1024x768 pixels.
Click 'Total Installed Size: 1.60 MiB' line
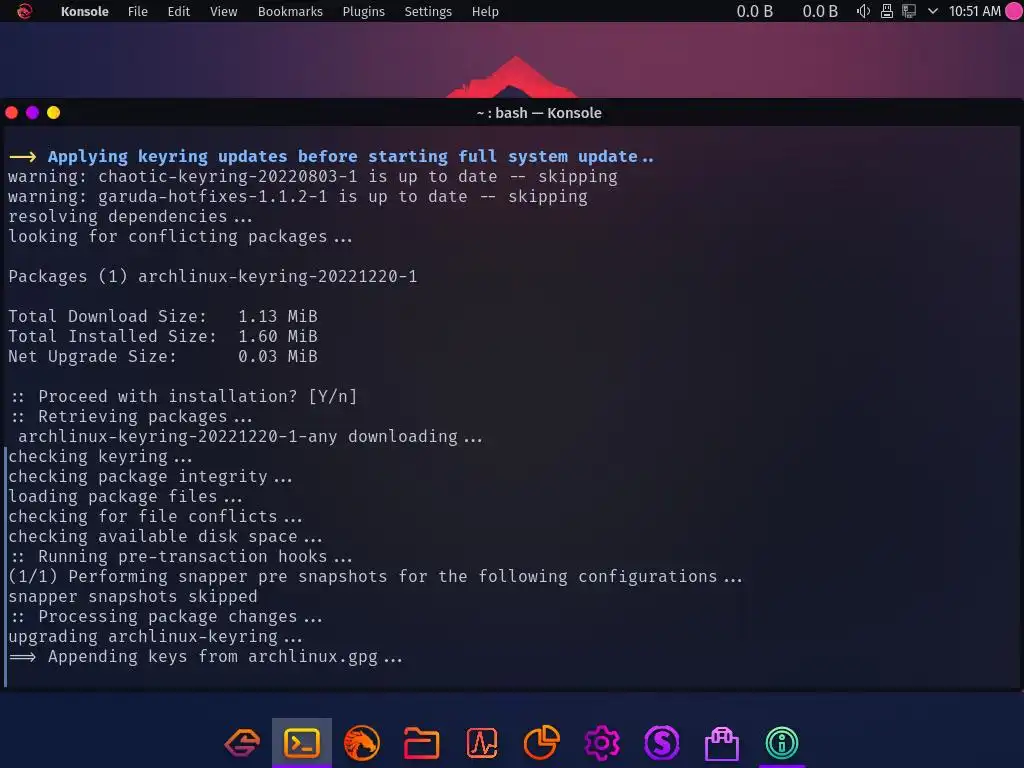[163, 336]
